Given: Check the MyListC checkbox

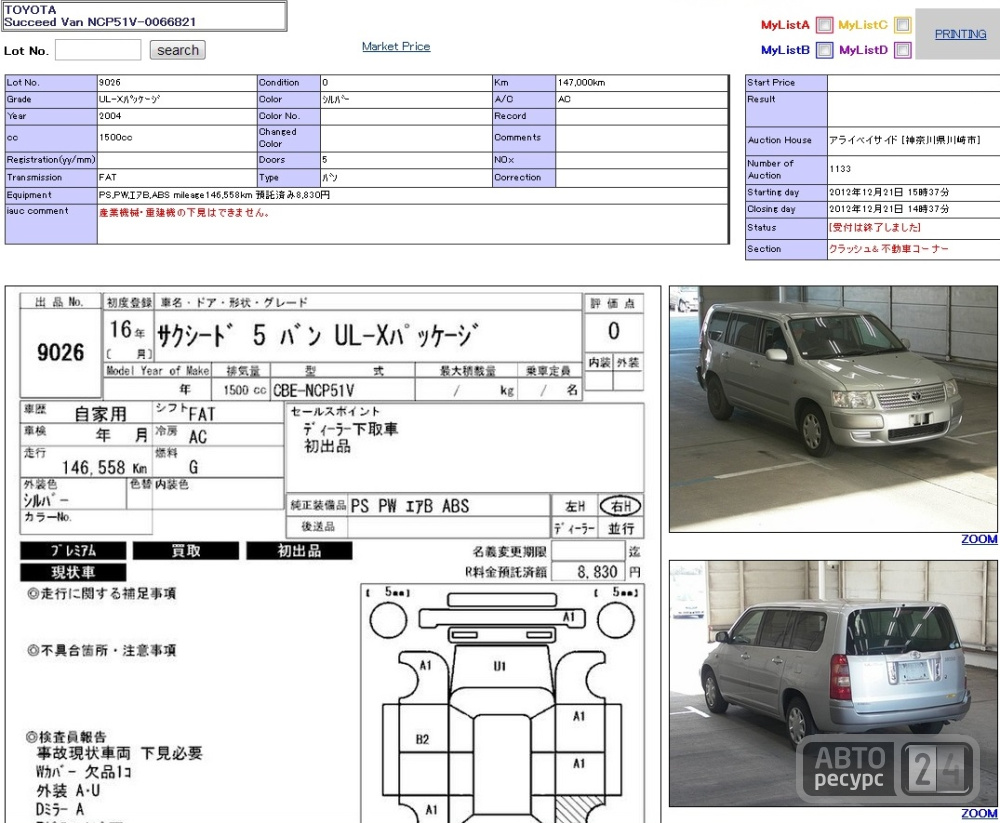Looking at the screenshot, I should pyautogui.click(x=902, y=25).
